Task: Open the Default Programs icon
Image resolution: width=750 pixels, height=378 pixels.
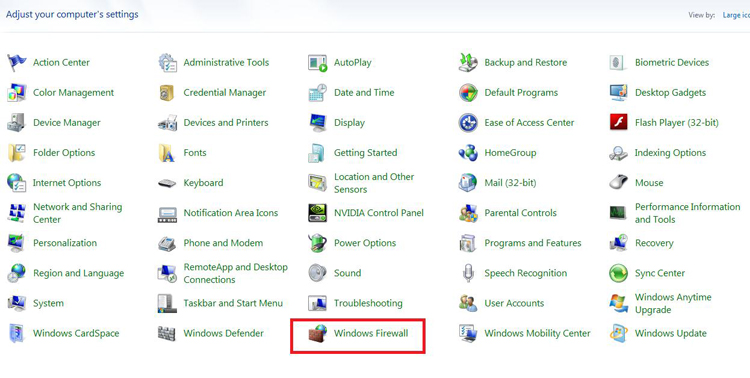Action: [x=468, y=93]
